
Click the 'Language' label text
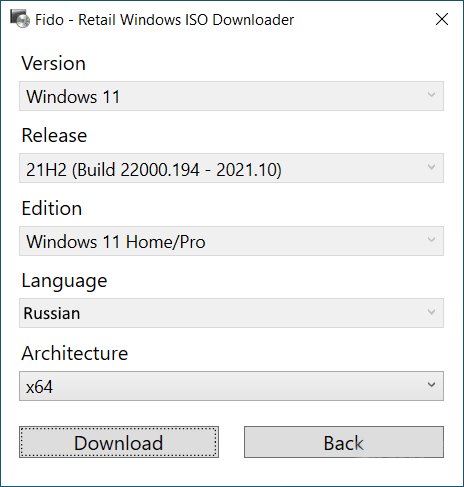[64, 282]
